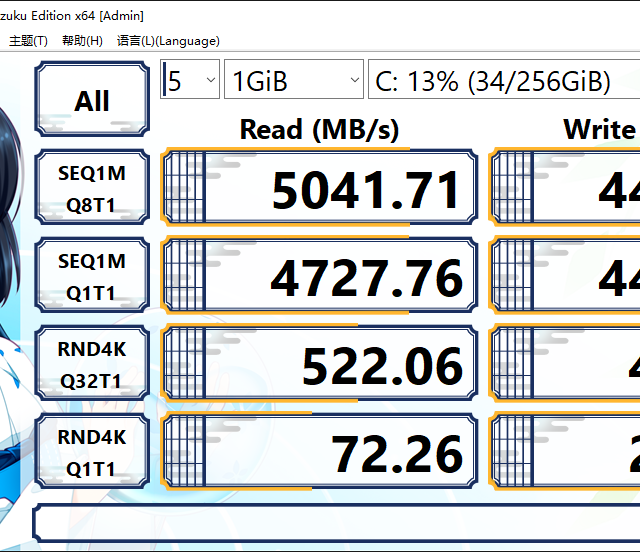Open the 帮助(H) help menu
640x552 pixels.
(x=82, y=41)
